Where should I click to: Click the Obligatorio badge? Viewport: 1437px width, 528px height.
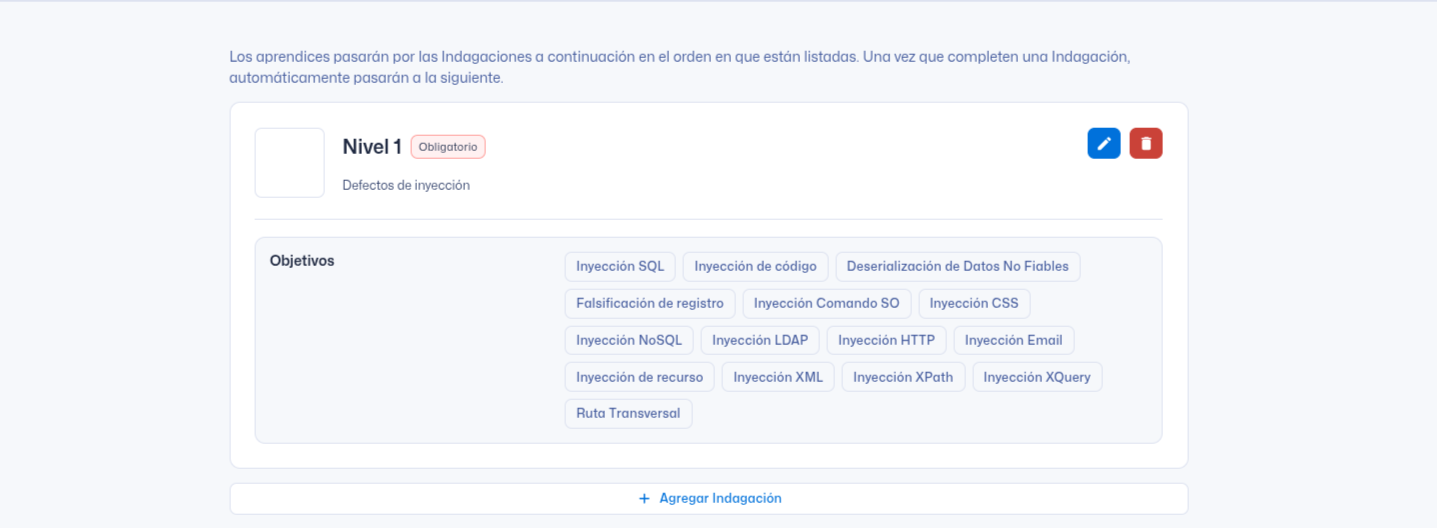click(448, 147)
